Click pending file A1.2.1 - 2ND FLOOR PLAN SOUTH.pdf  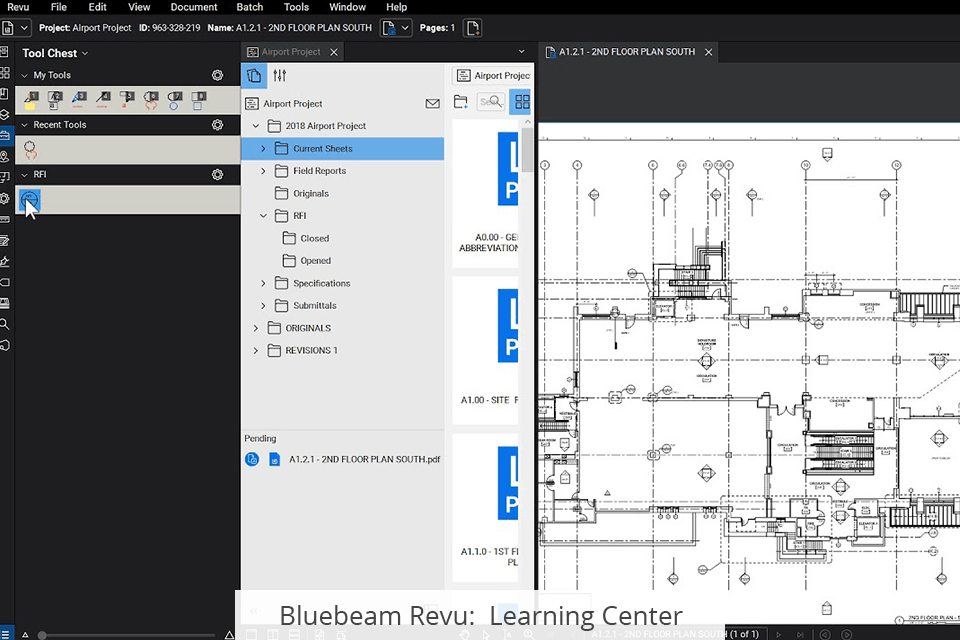pyautogui.click(x=364, y=459)
